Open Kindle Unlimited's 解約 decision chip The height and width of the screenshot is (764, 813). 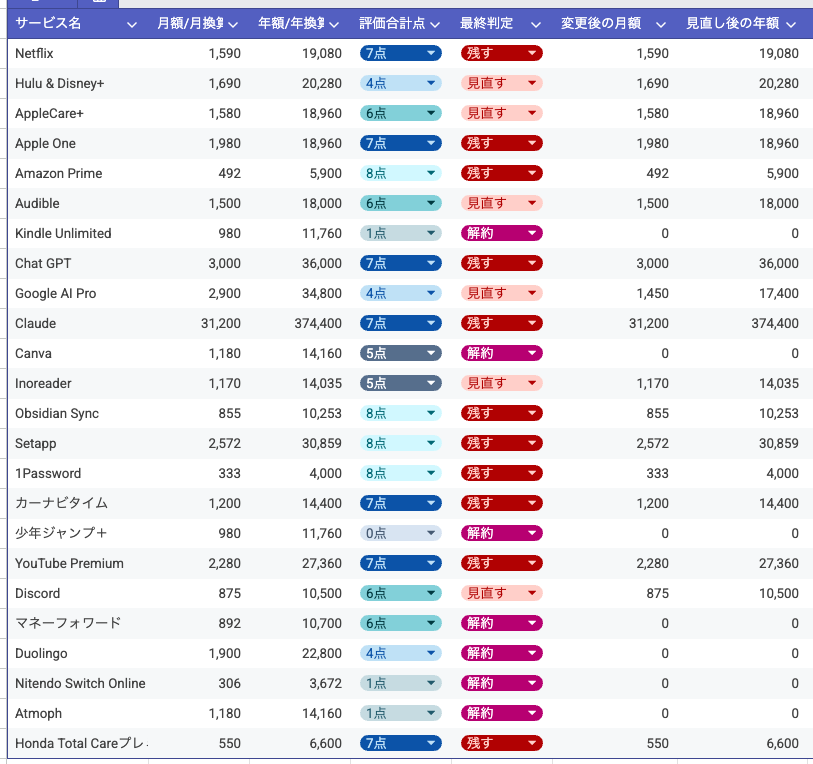coord(501,233)
